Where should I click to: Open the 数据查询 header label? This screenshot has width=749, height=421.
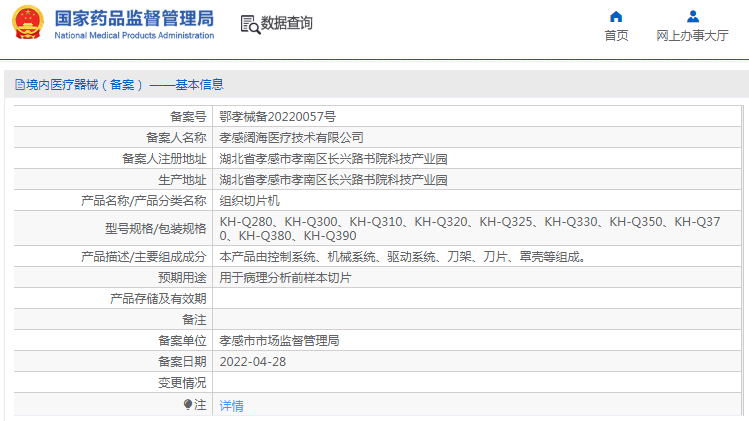(x=286, y=24)
